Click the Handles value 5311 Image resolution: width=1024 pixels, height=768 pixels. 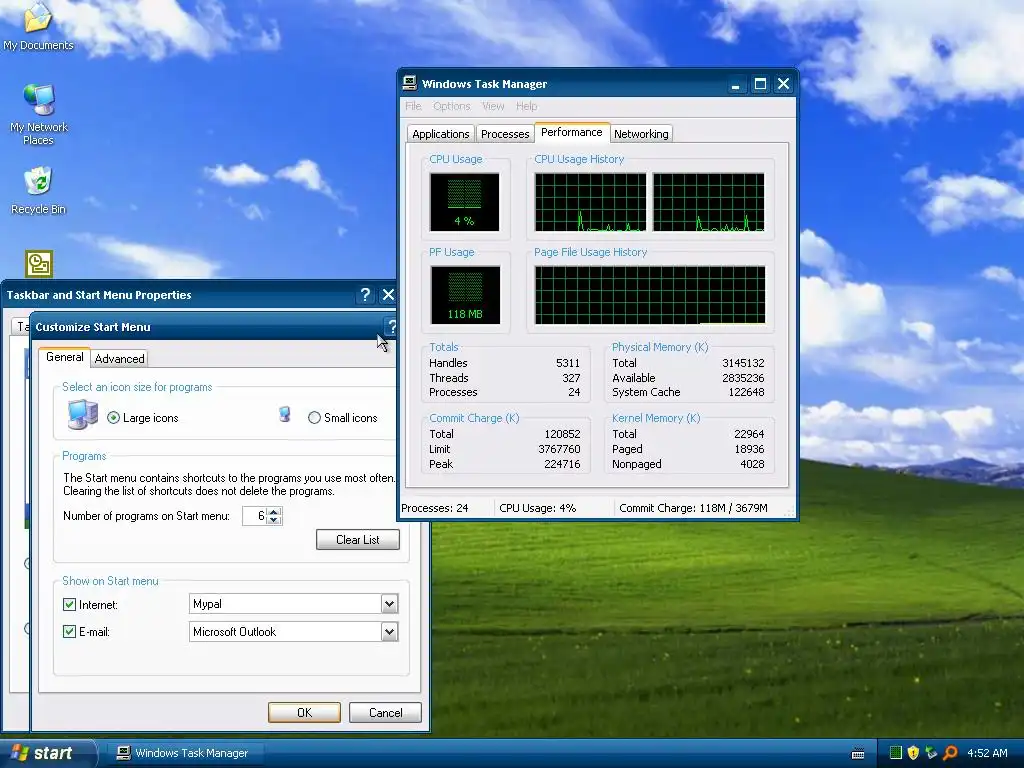[568, 363]
